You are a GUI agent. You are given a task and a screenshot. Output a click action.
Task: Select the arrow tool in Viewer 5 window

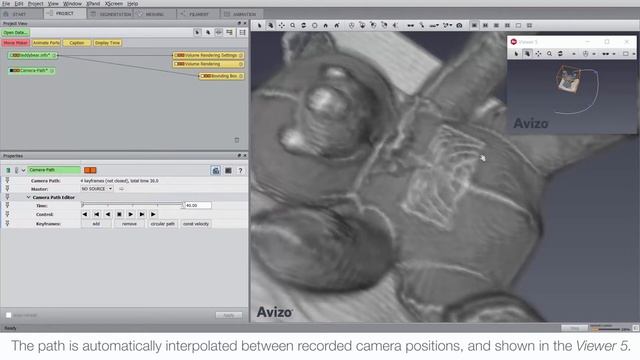tap(516, 53)
